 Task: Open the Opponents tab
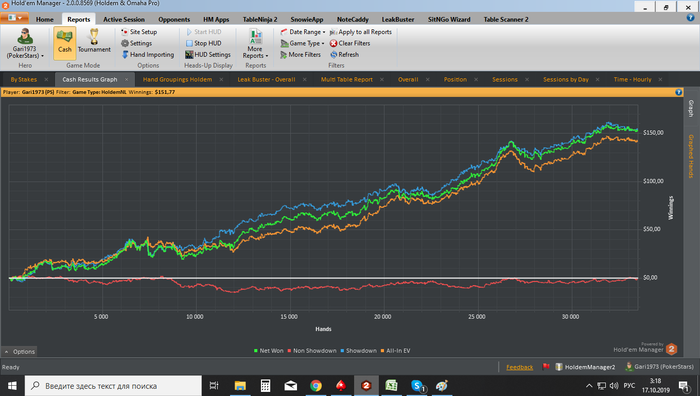(x=174, y=19)
